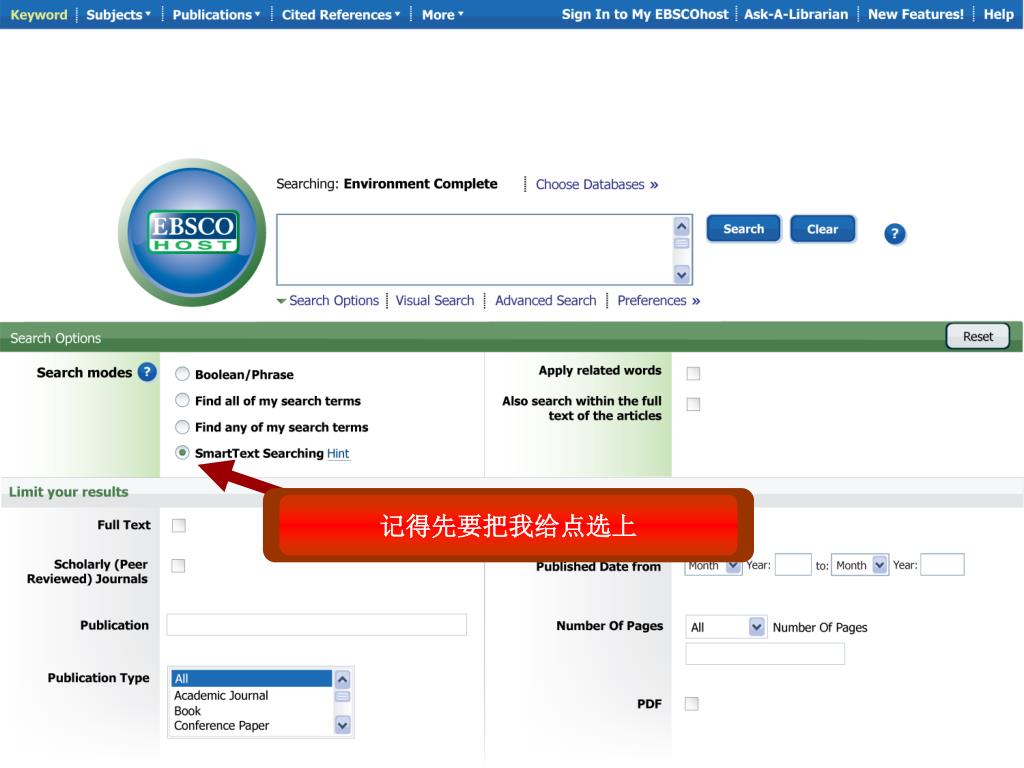This screenshot has height=768, width=1024.
Task: Check Also search within full text
Action: [x=694, y=404]
